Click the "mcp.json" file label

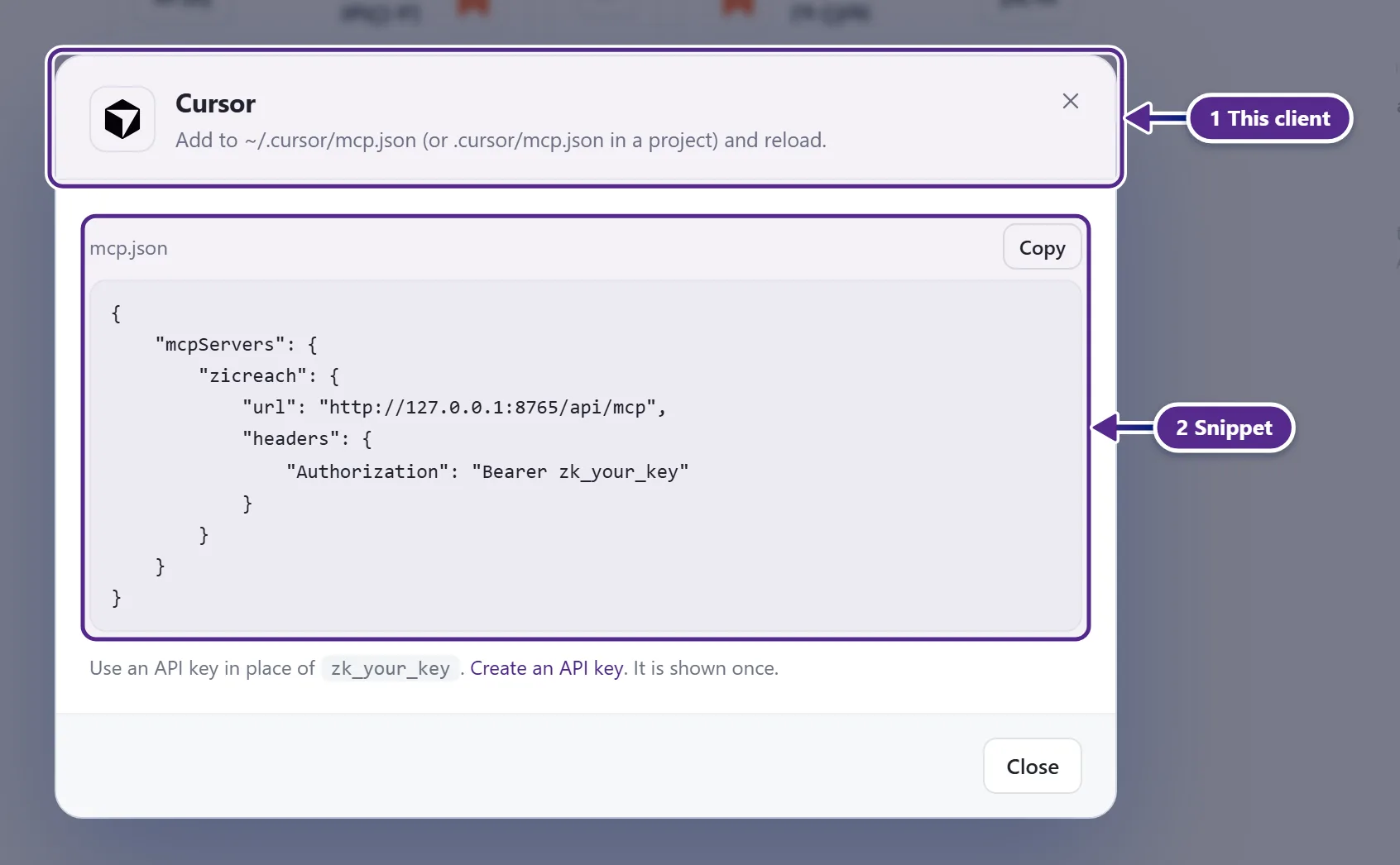pyautogui.click(x=128, y=248)
